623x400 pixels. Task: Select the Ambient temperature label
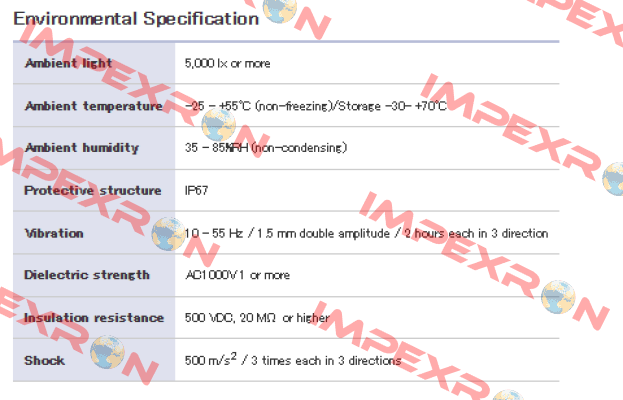tap(94, 106)
